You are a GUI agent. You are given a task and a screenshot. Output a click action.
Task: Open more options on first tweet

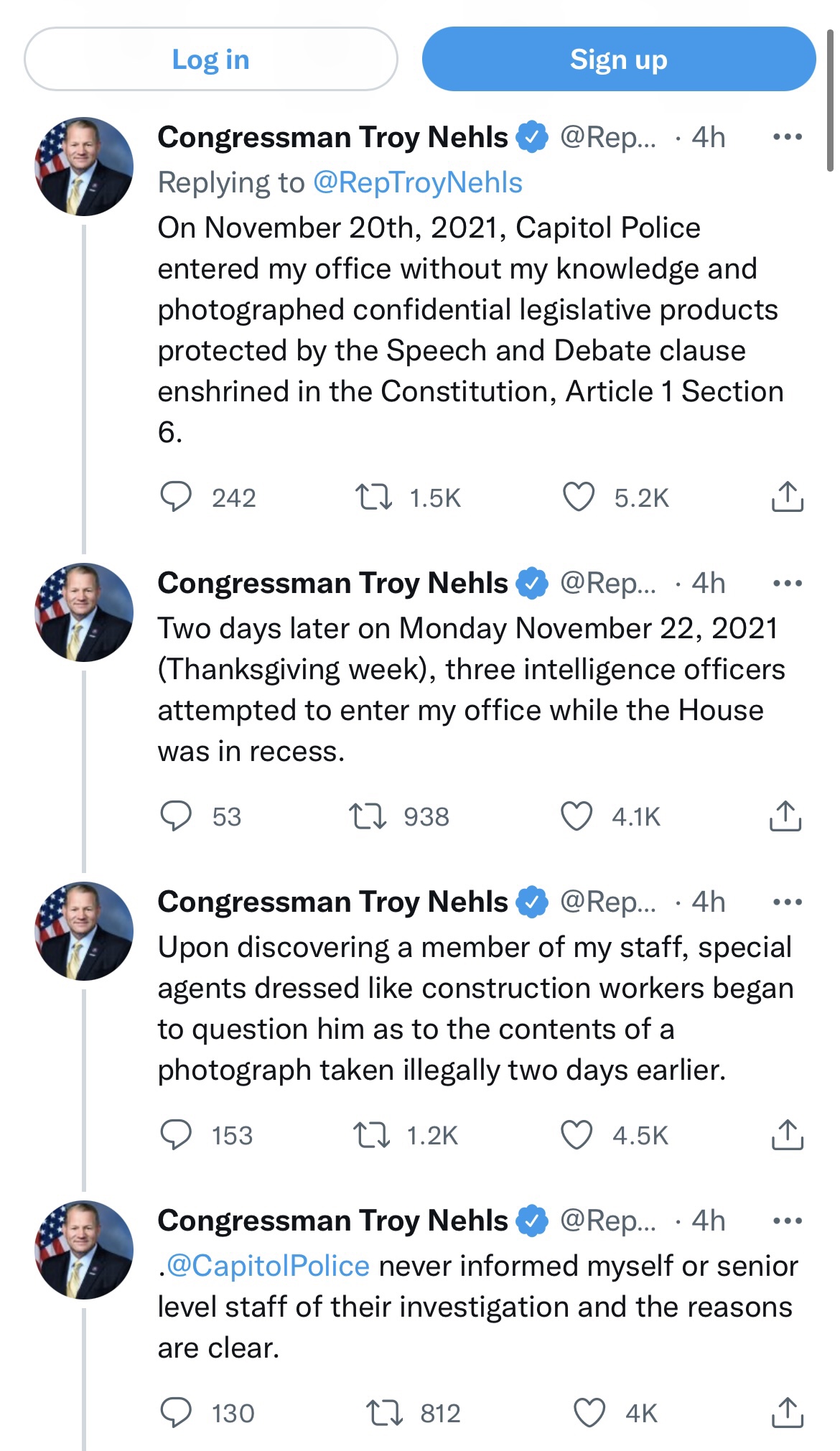tap(788, 137)
